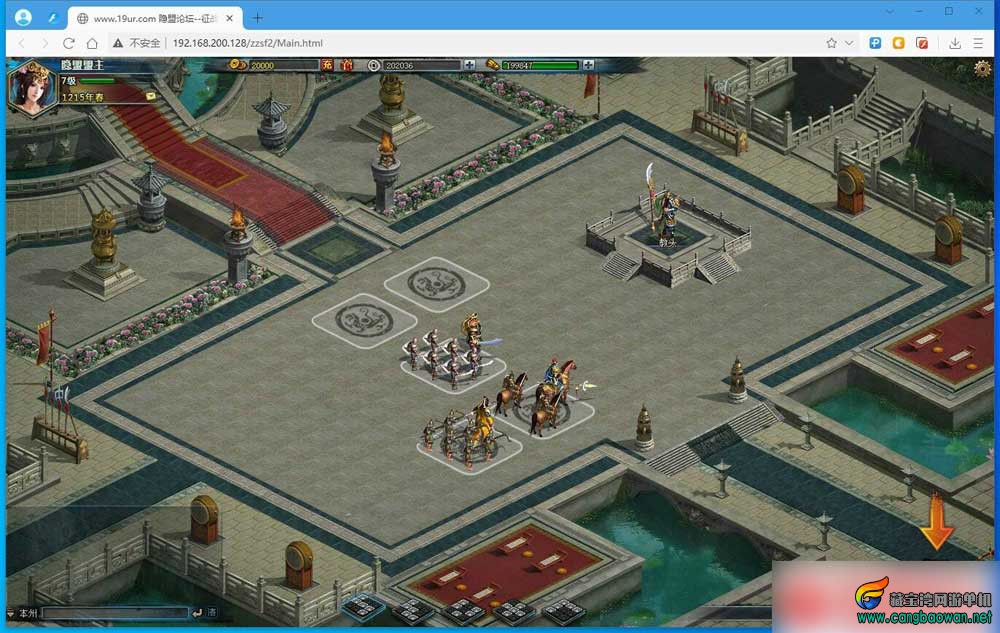Click the 202036 silver value
Screen dimensions: 1000x633
click(x=399, y=66)
